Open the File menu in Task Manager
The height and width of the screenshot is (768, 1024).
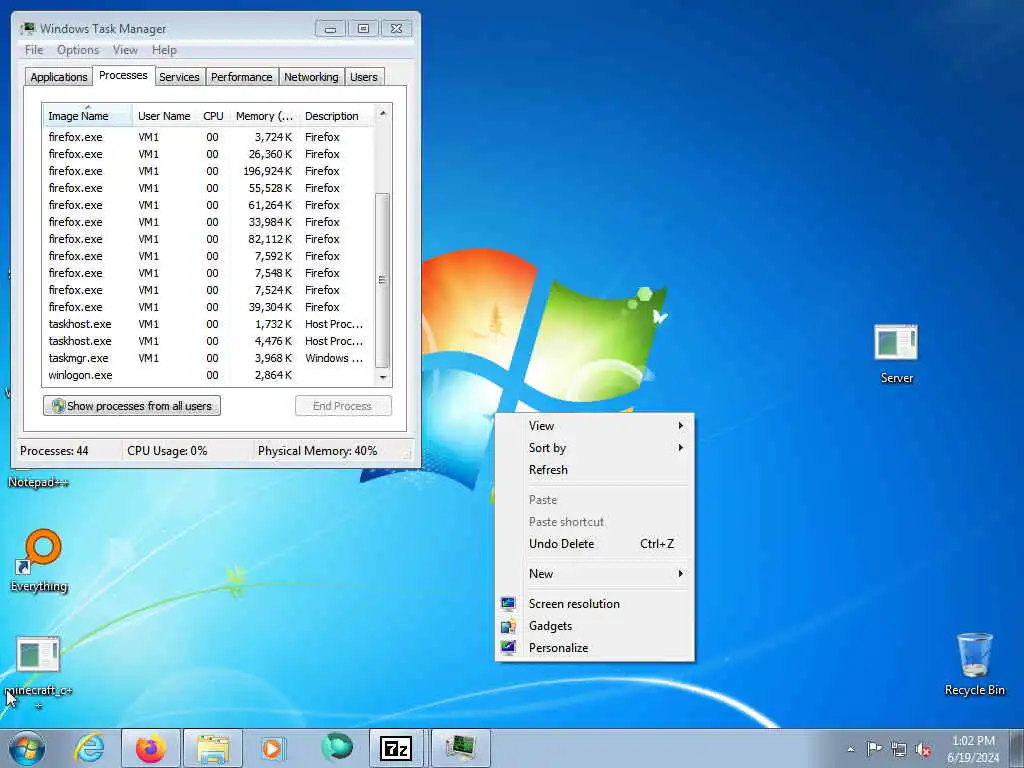[x=34, y=50]
